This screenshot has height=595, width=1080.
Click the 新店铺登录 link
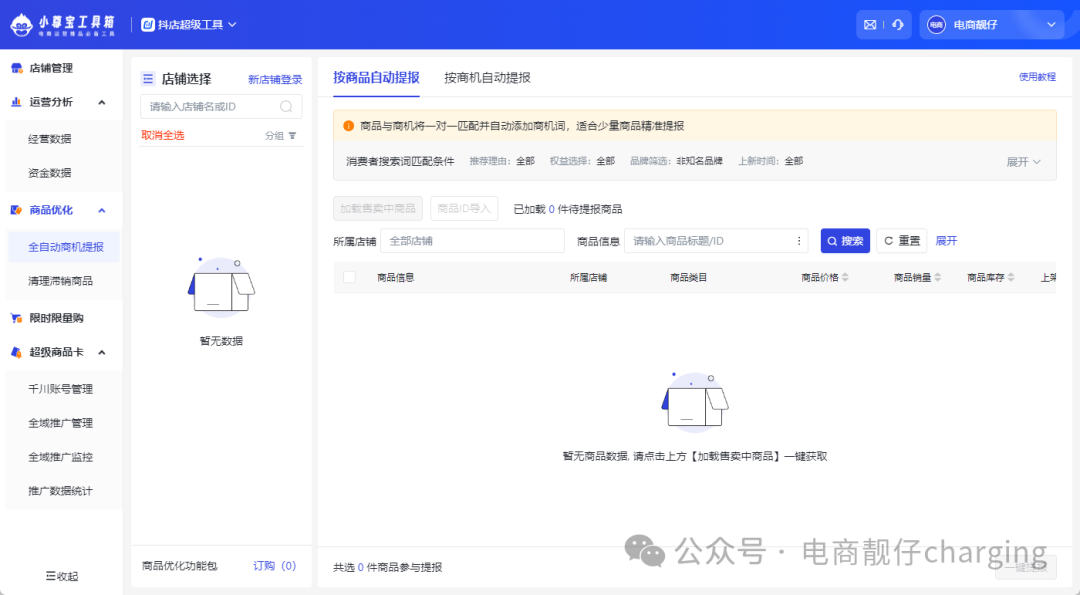pyautogui.click(x=275, y=78)
